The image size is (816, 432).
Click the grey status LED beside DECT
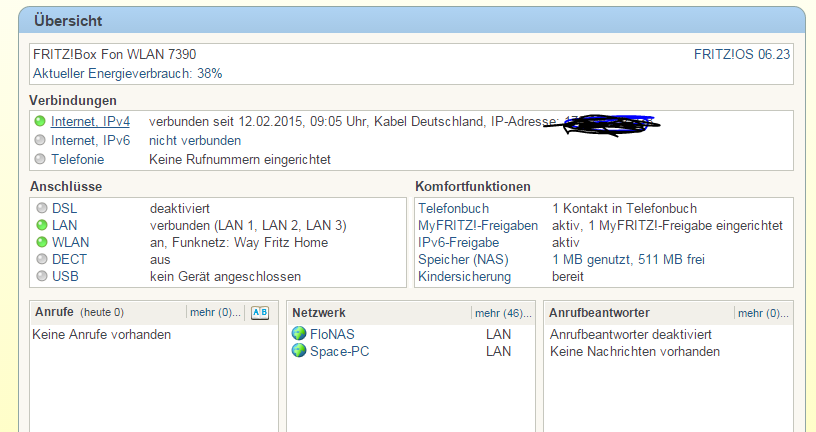(x=42, y=259)
